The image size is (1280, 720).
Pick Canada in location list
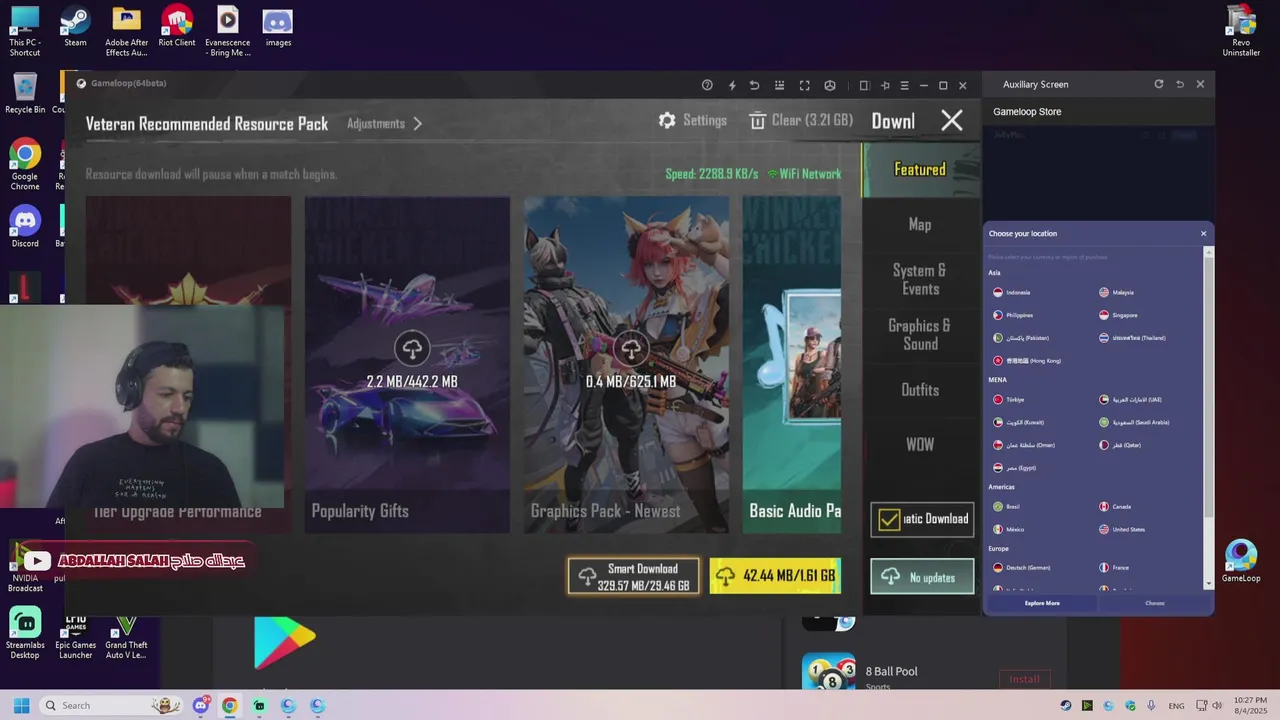[1115, 507]
